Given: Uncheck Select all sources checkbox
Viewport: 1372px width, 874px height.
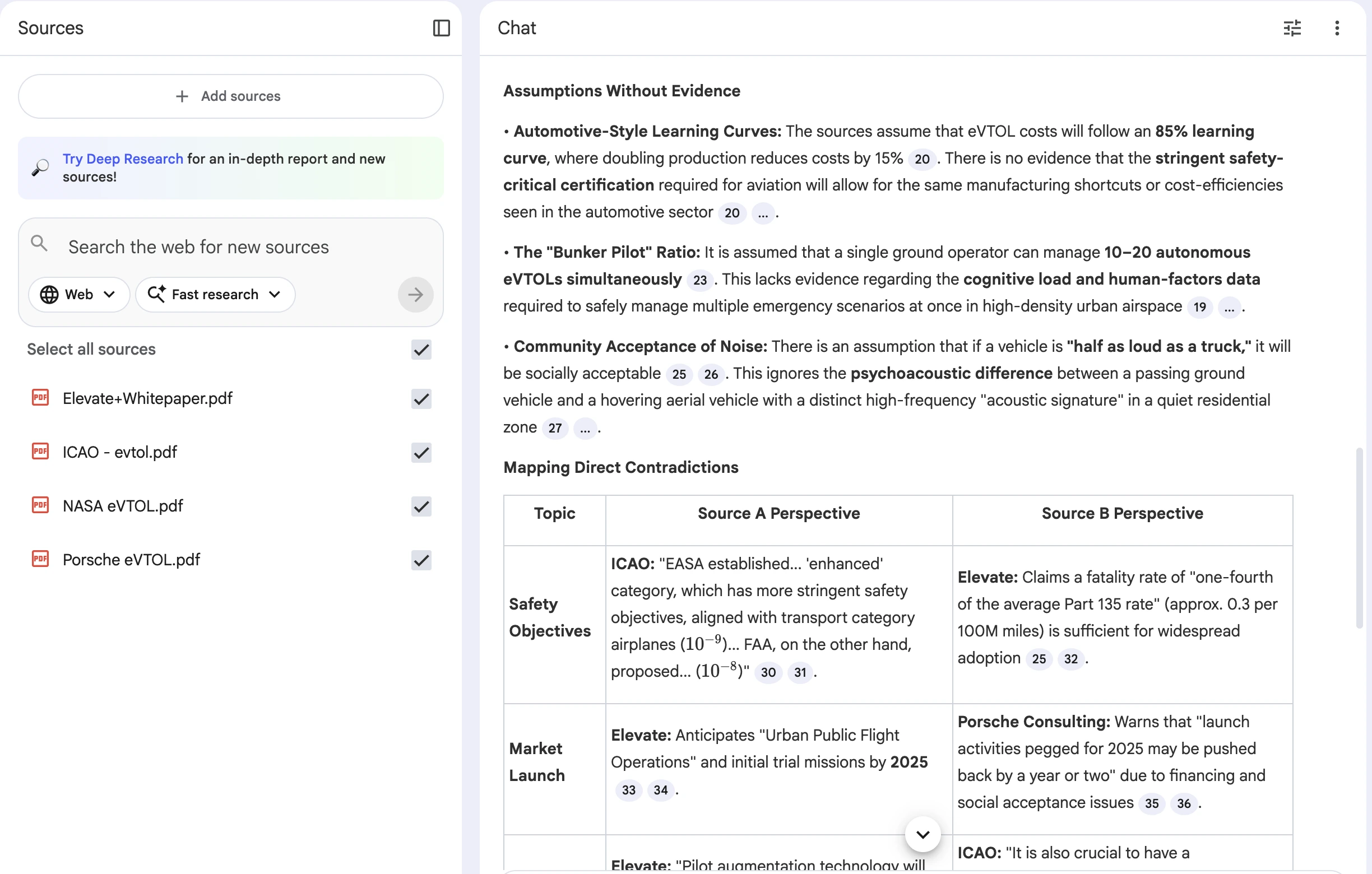Looking at the screenshot, I should point(421,349).
